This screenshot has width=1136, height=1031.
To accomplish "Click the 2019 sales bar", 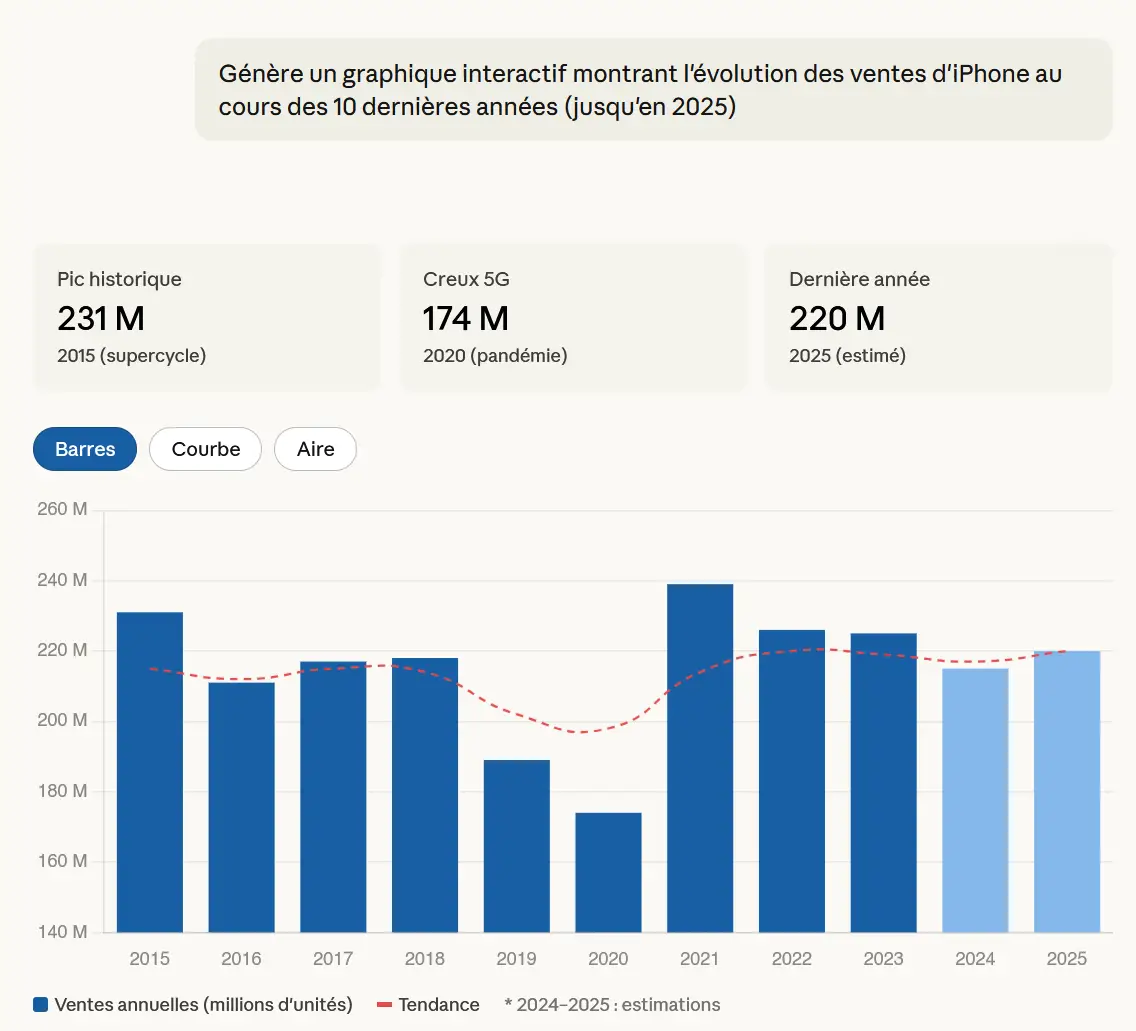I will [x=517, y=846].
